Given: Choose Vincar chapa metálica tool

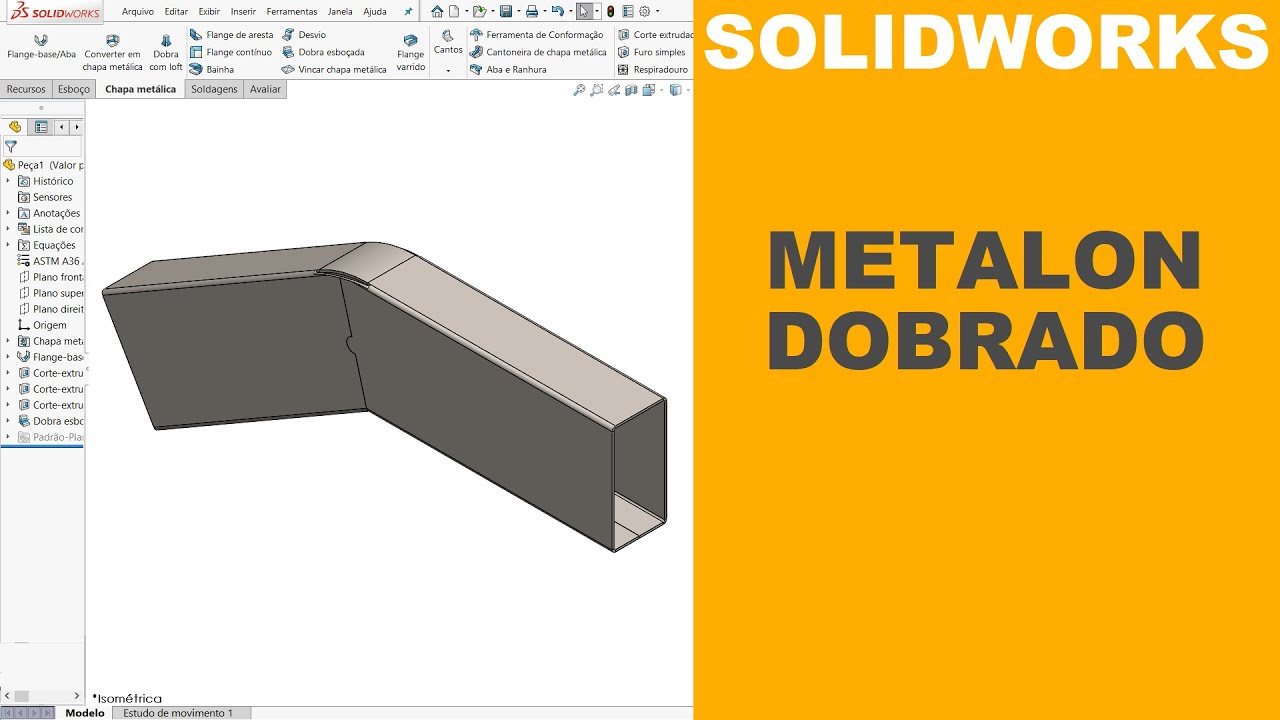Looking at the screenshot, I should tap(334, 70).
